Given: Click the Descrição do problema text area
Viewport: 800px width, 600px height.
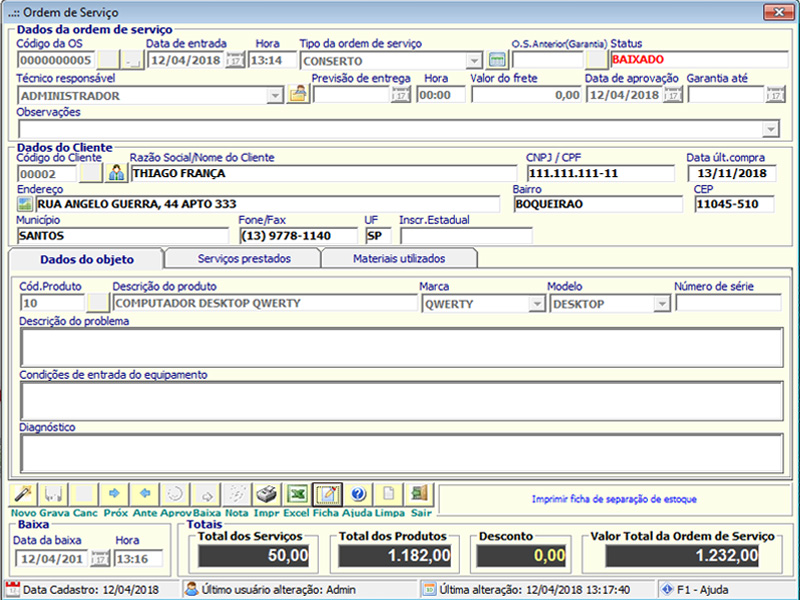Looking at the screenshot, I should click(402, 347).
